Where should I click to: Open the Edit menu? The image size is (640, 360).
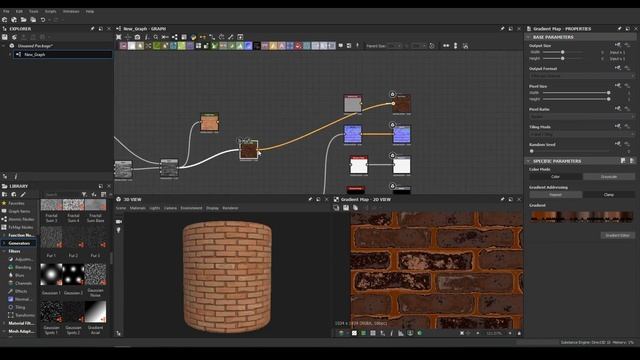19,11
